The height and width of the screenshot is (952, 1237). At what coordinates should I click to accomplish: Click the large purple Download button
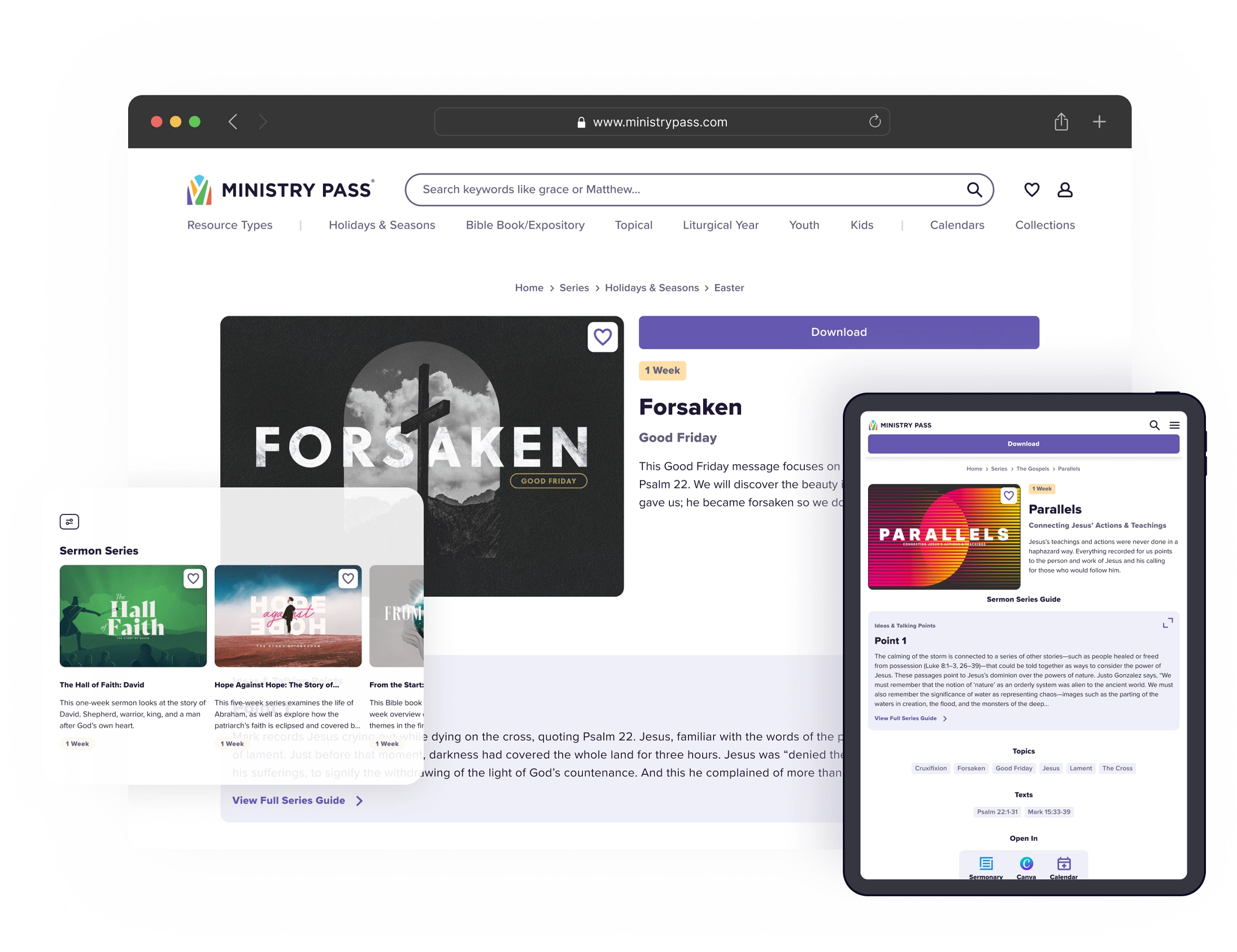(838, 333)
